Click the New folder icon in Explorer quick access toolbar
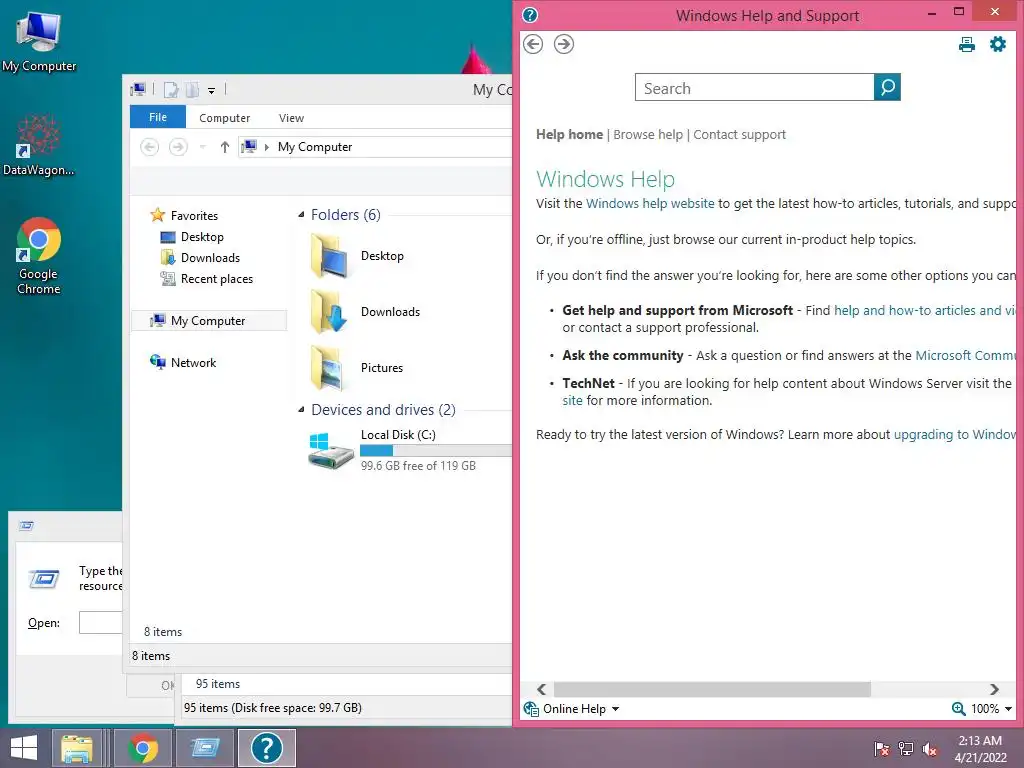Image resolution: width=1024 pixels, height=768 pixels. pos(192,89)
